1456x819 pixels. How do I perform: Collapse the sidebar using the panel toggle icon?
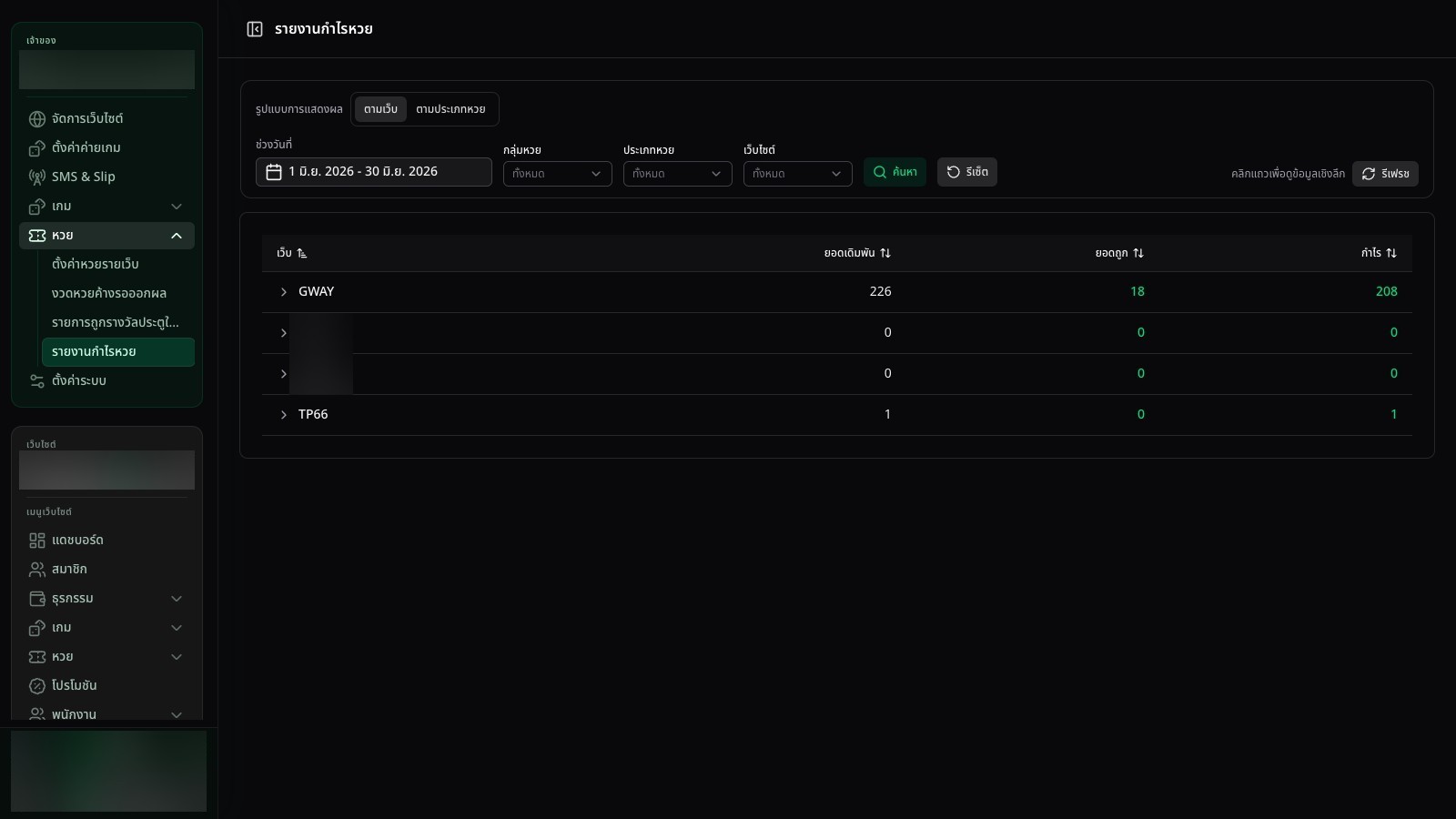[x=255, y=29]
